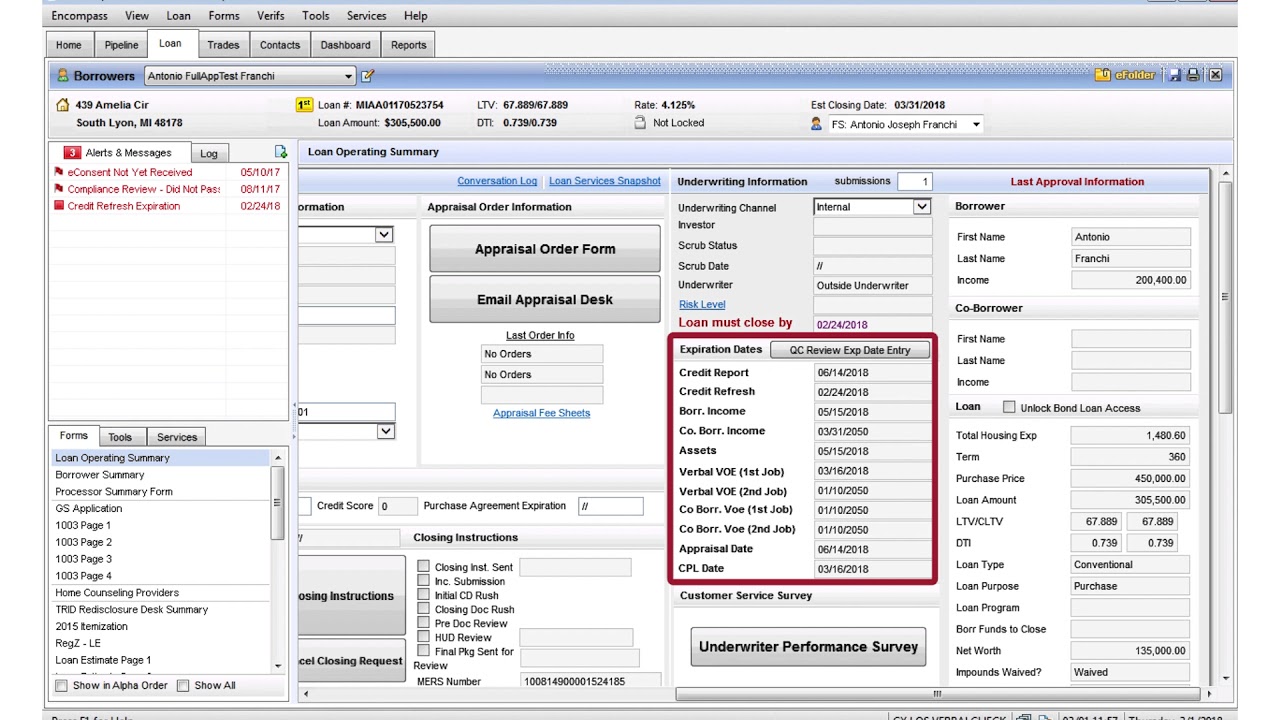
Task: Click QC Review Exp Date Entry button
Action: 850,350
